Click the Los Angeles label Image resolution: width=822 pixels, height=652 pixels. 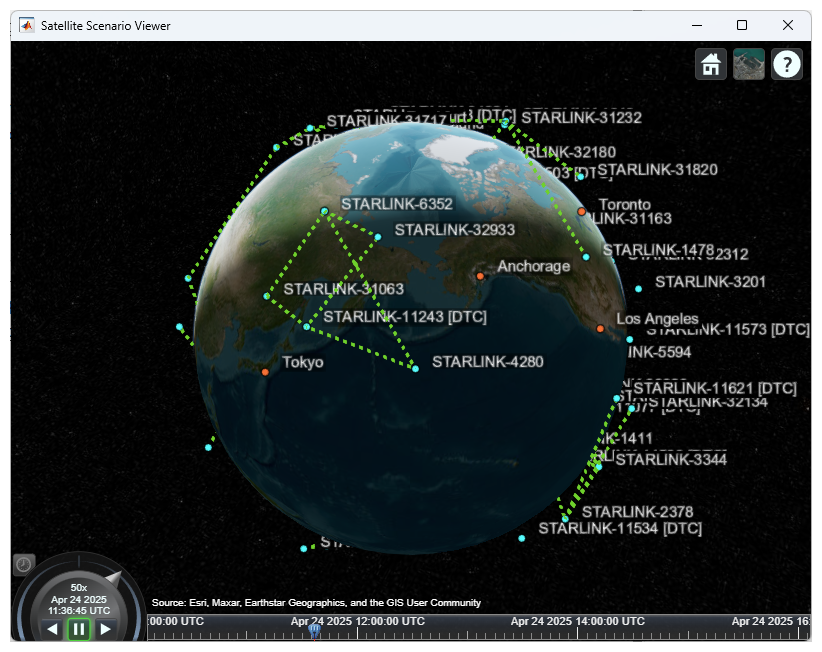point(657,319)
